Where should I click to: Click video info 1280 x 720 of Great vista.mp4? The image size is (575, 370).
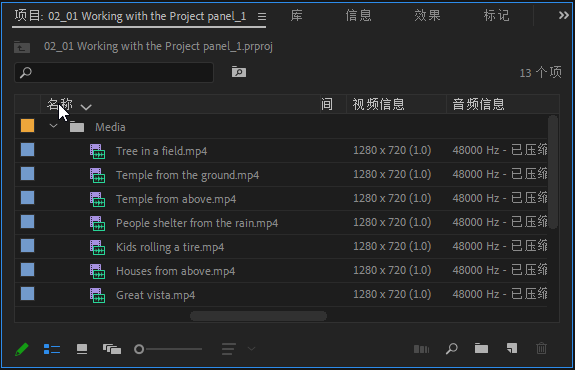click(x=392, y=294)
